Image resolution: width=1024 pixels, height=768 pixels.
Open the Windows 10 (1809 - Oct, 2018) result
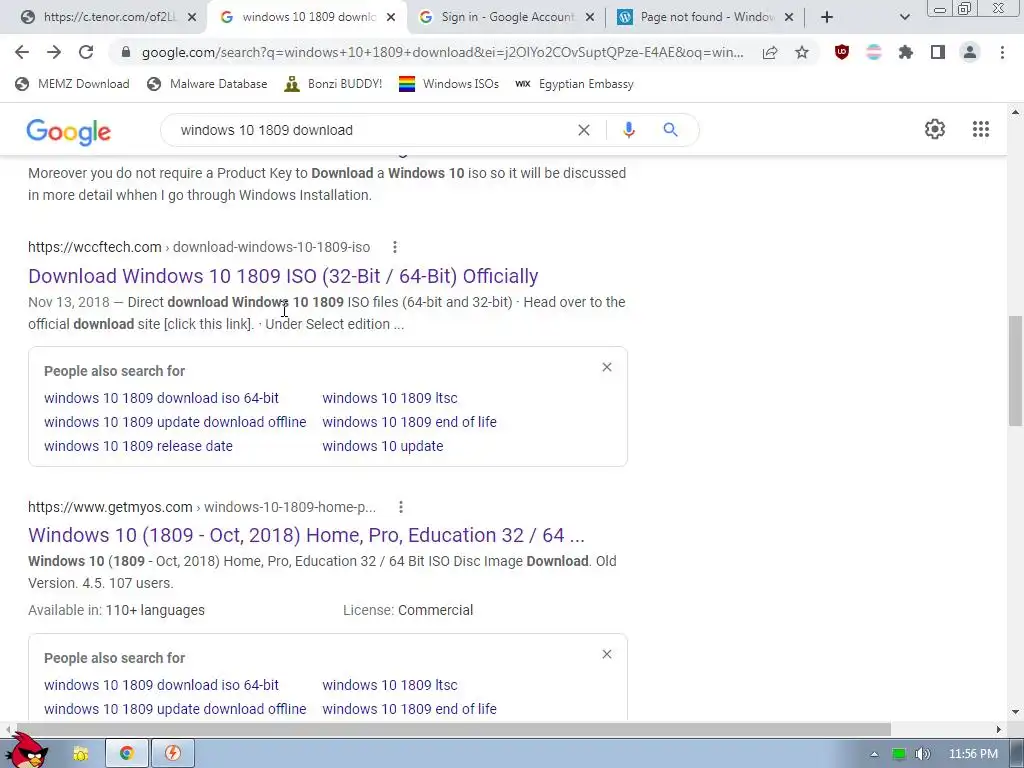click(306, 535)
